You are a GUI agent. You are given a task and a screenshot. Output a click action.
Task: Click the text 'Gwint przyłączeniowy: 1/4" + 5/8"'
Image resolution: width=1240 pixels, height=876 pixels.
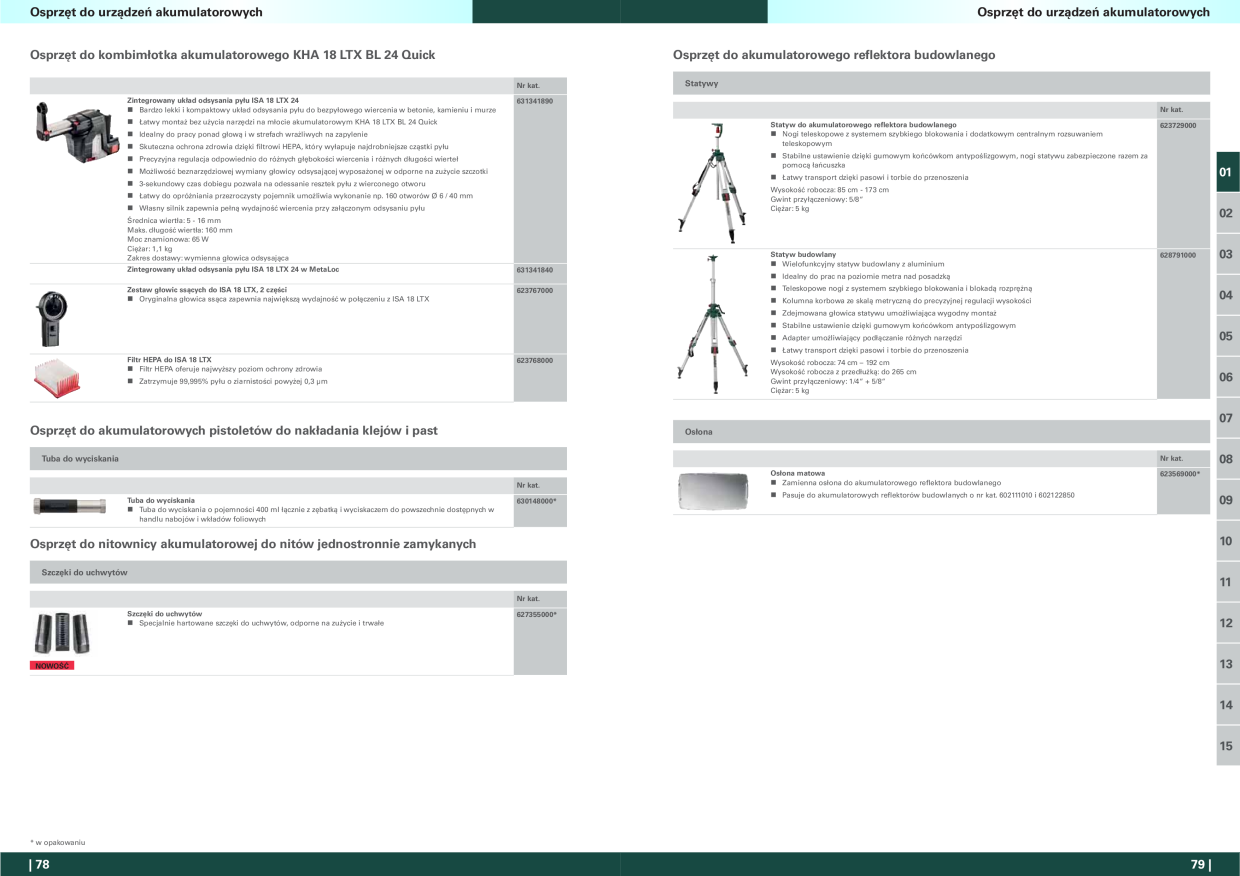point(828,382)
